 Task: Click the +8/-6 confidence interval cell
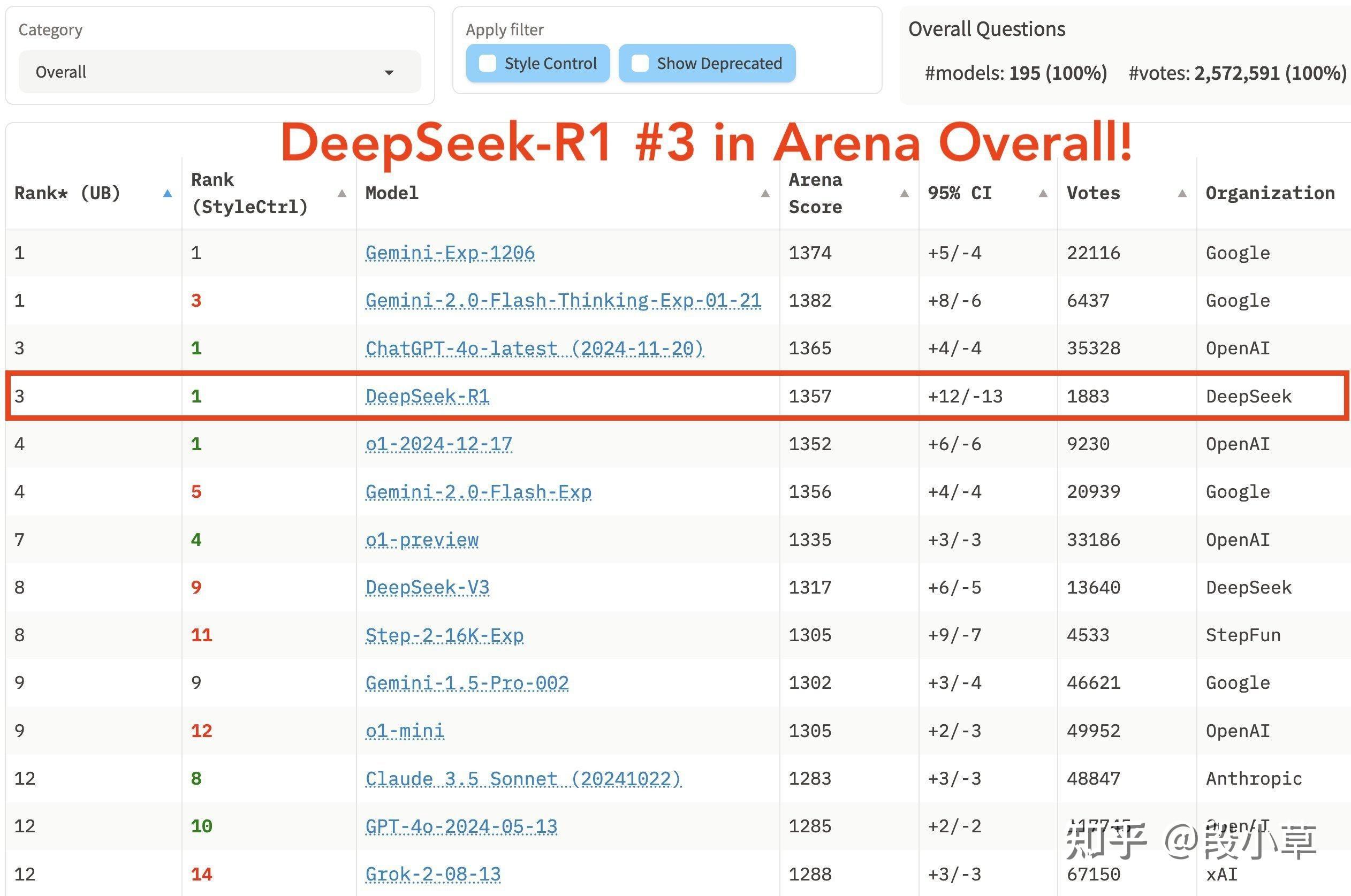[954, 301]
